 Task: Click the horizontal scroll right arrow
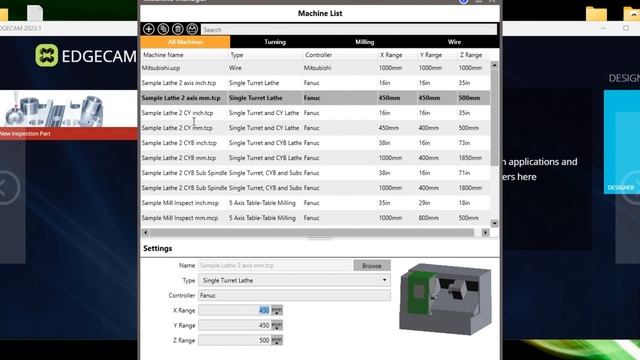pos(485,232)
